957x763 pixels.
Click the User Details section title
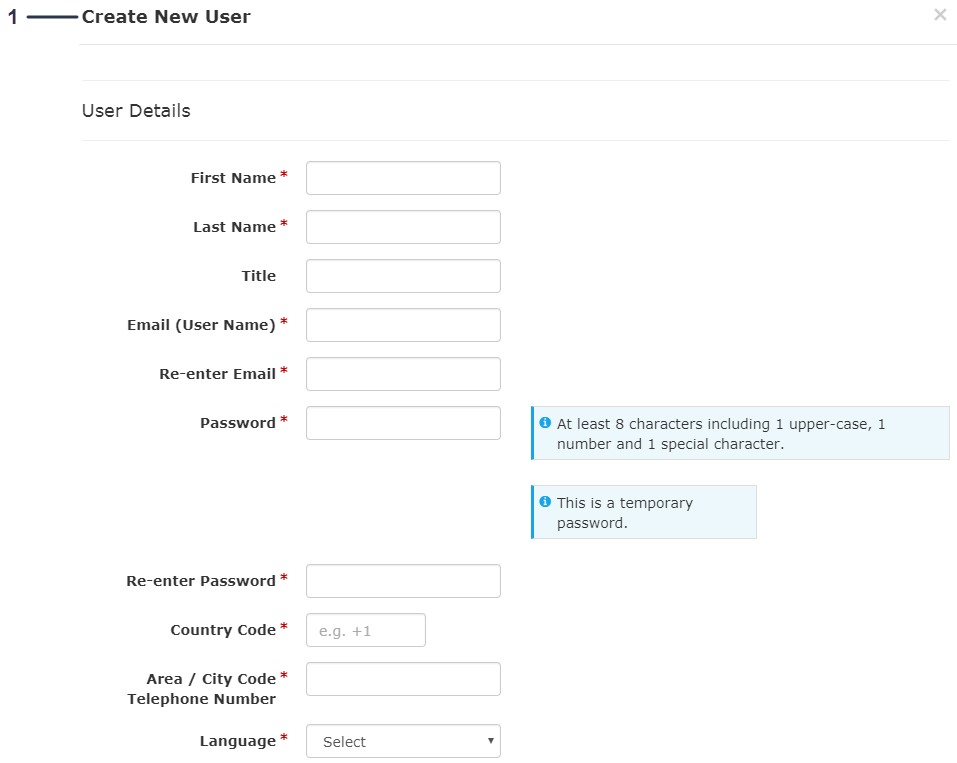tap(136, 111)
